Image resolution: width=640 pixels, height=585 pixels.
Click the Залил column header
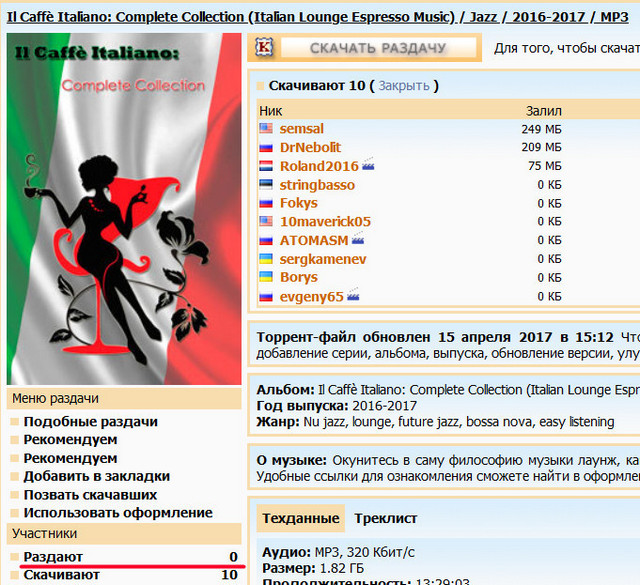[544, 111]
